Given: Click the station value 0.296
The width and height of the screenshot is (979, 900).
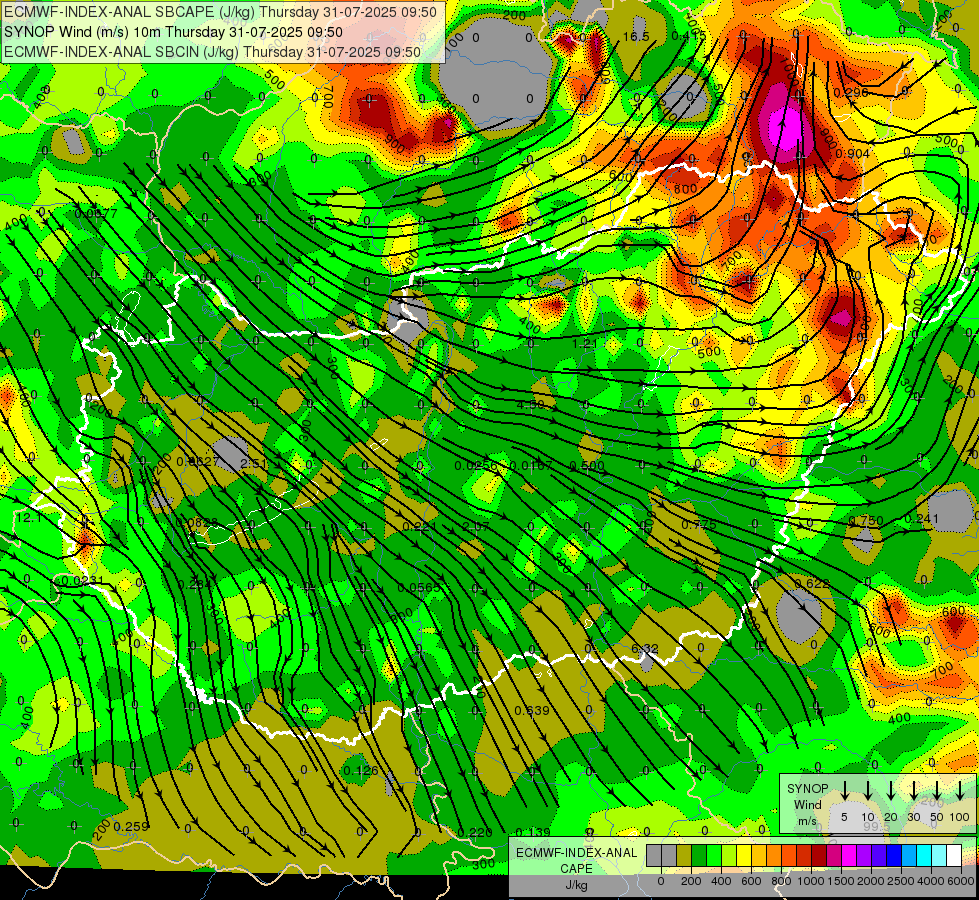Looking at the screenshot, I should [x=850, y=92].
